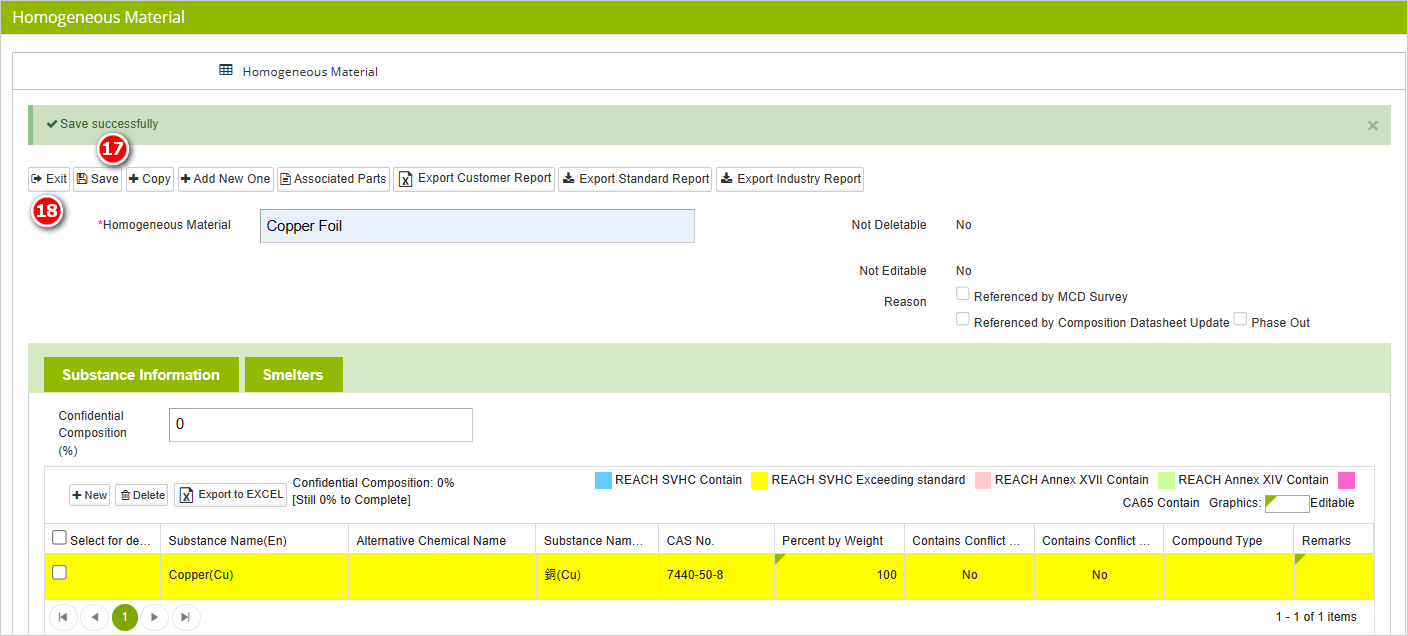Viewport: 1408px width, 636px height.
Task: Sort by Alternative Chemical Name column
Action: 442,541
